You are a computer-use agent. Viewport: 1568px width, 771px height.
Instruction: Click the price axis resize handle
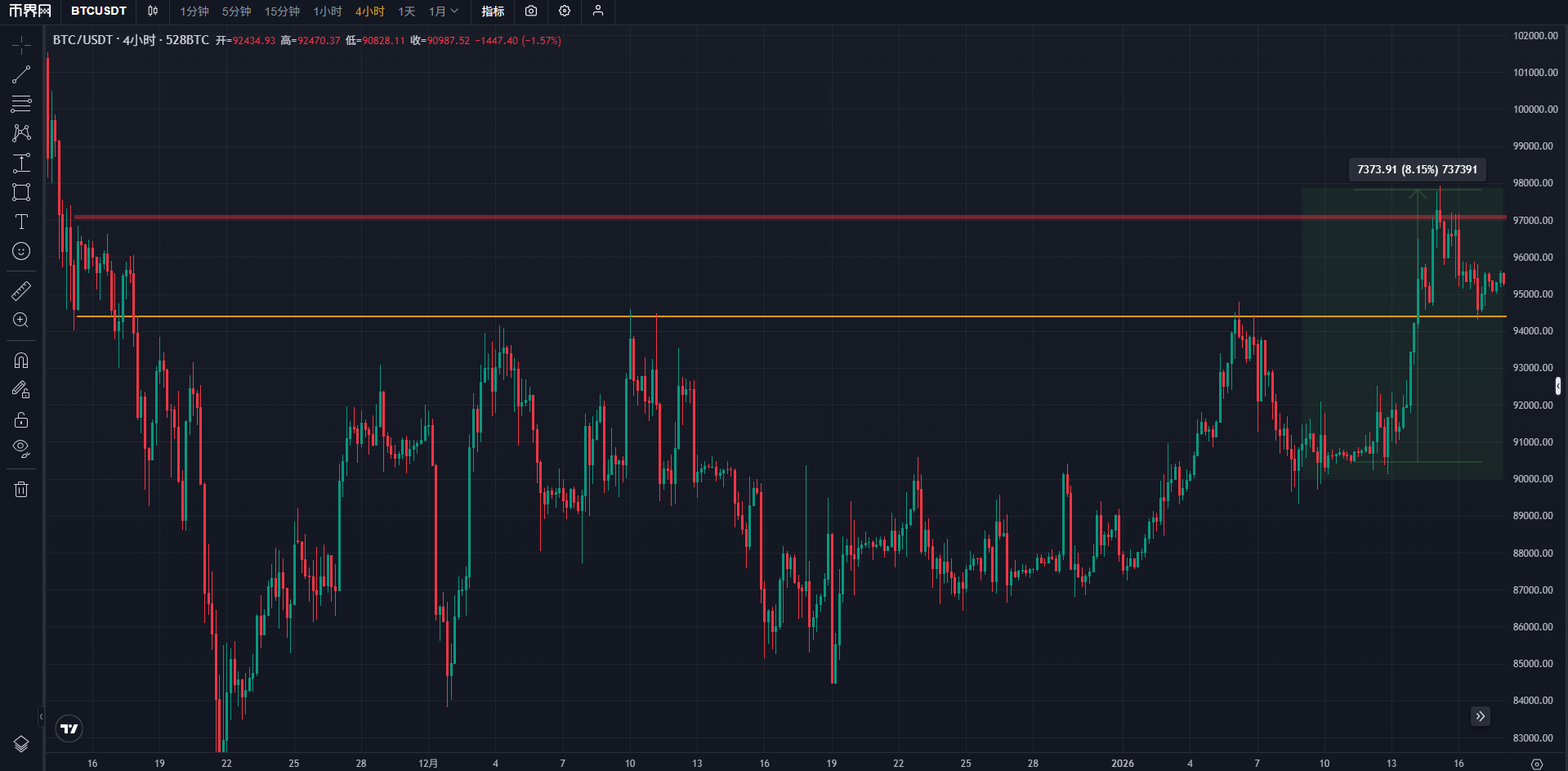click(x=1558, y=386)
